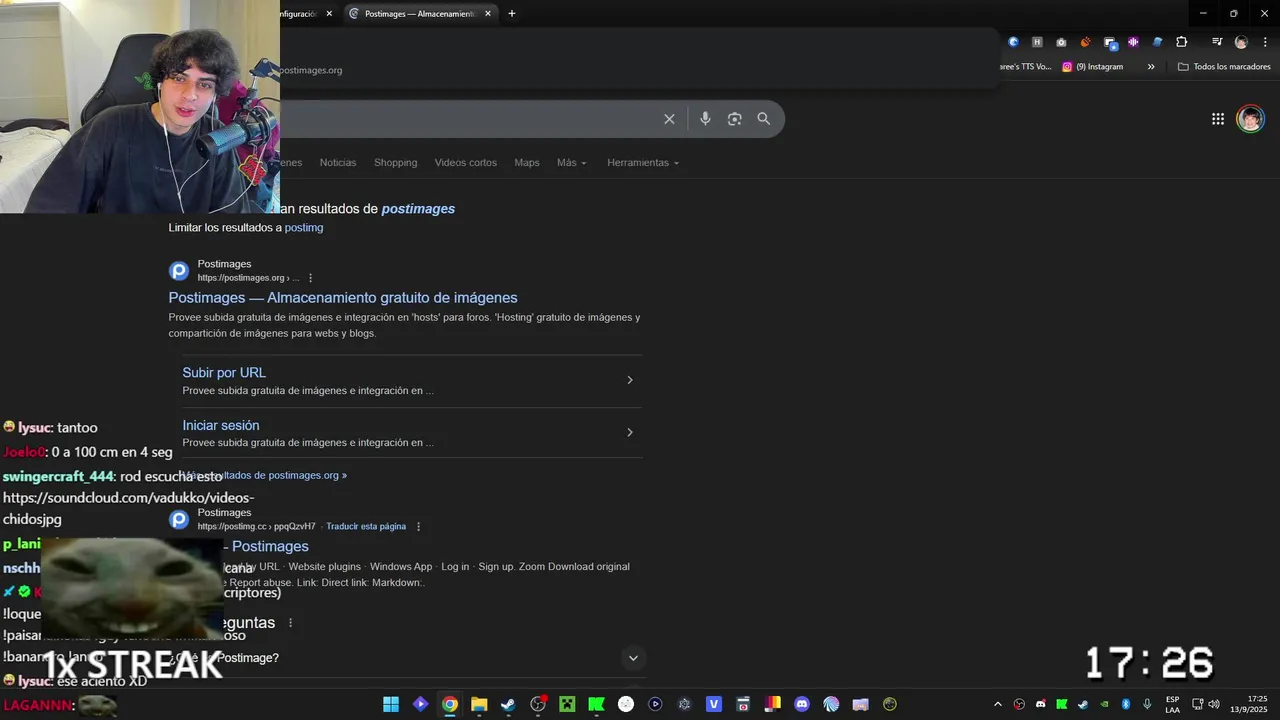Expand the Más search filter dropdown
The width and height of the screenshot is (1280, 720).
572,163
